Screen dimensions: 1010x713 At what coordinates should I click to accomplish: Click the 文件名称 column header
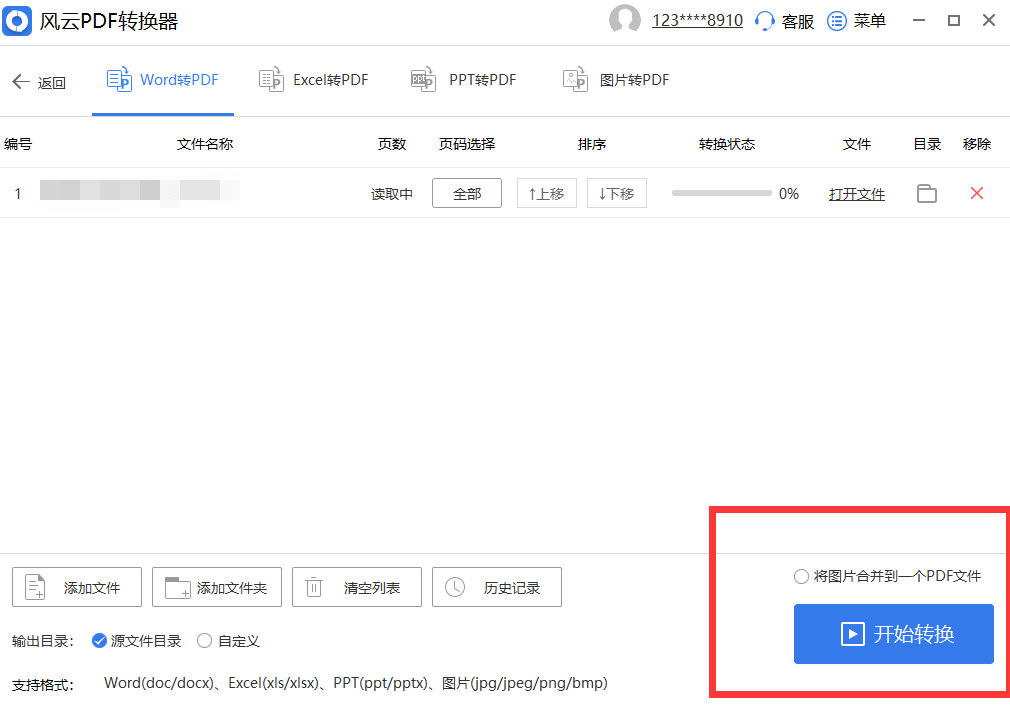coord(205,144)
